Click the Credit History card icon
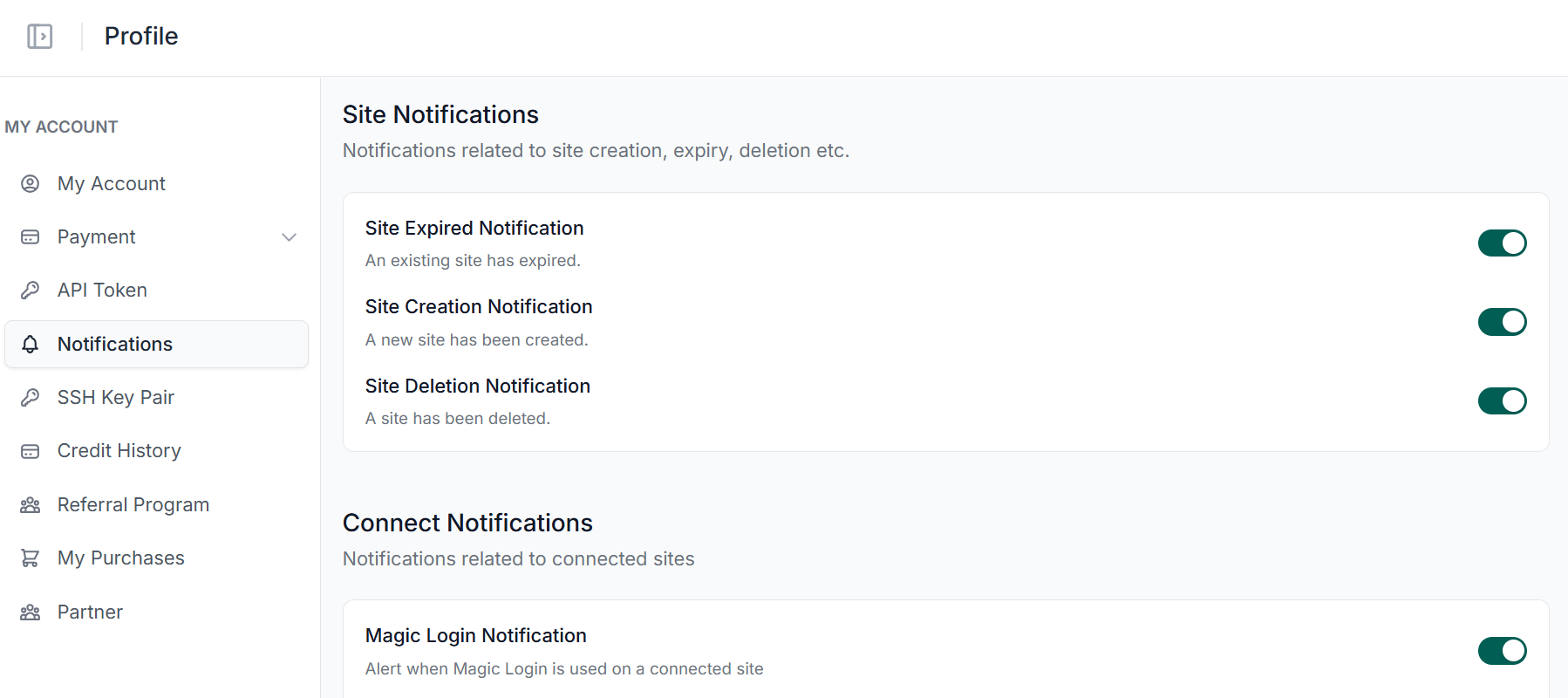1568x698 pixels. coord(31,451)
